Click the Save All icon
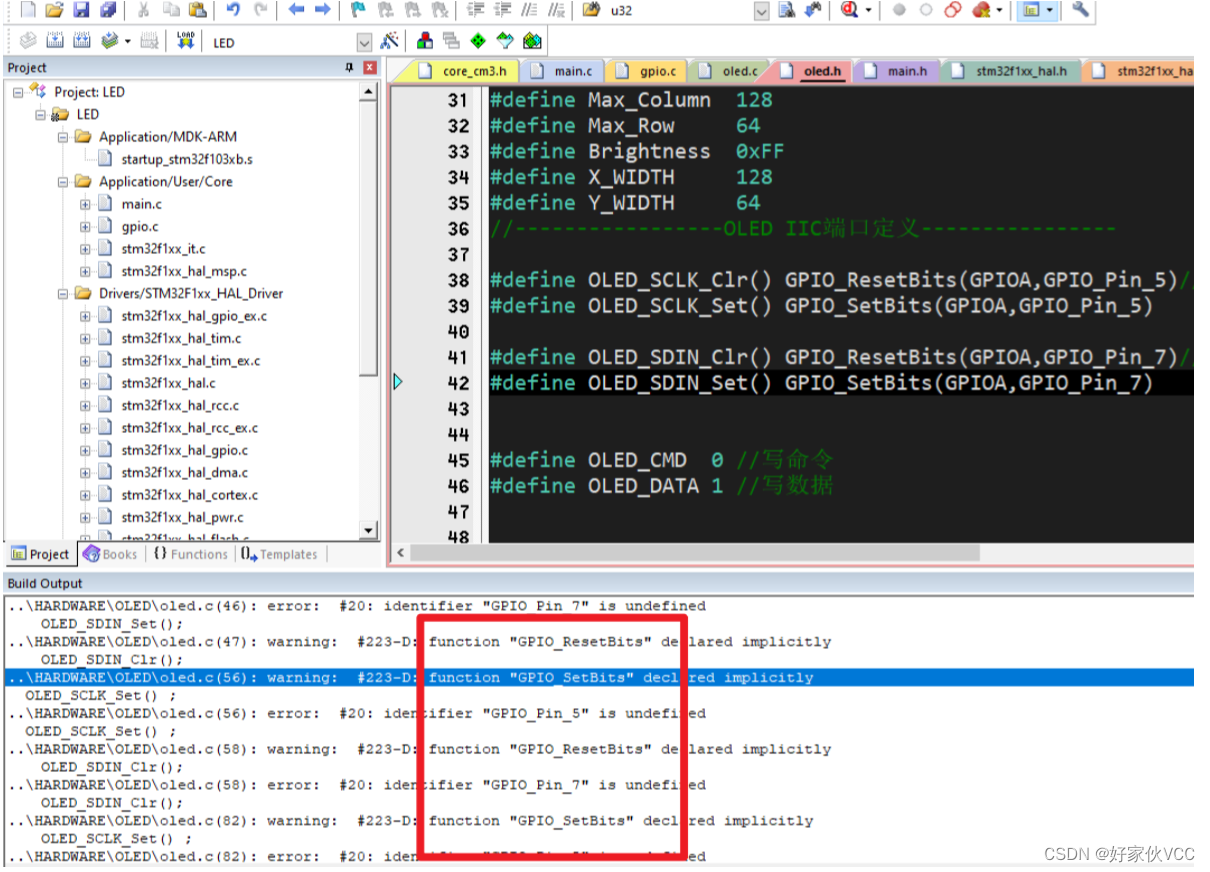 (x=107, y=10)
